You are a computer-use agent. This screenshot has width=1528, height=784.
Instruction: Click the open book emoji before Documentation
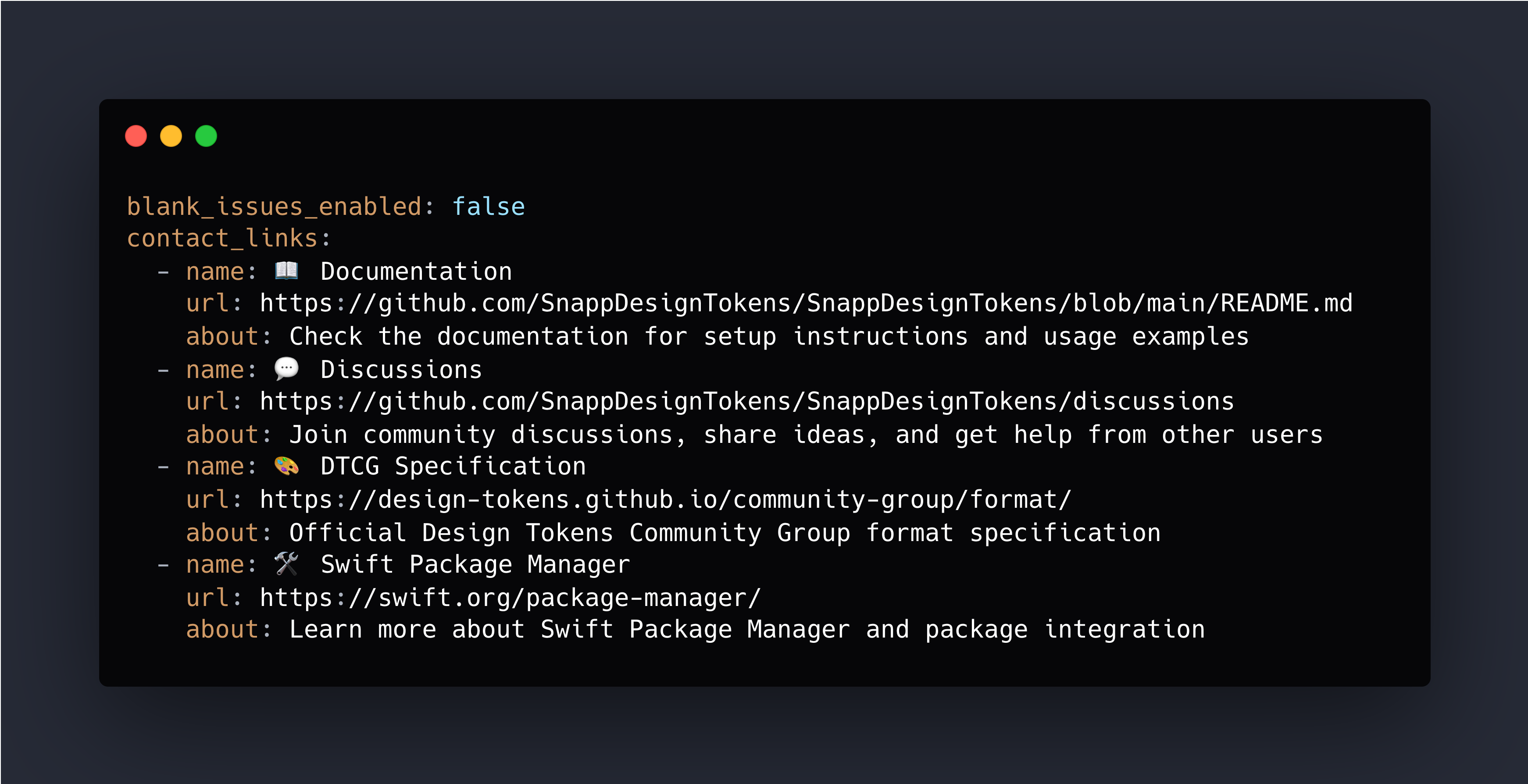286,271
